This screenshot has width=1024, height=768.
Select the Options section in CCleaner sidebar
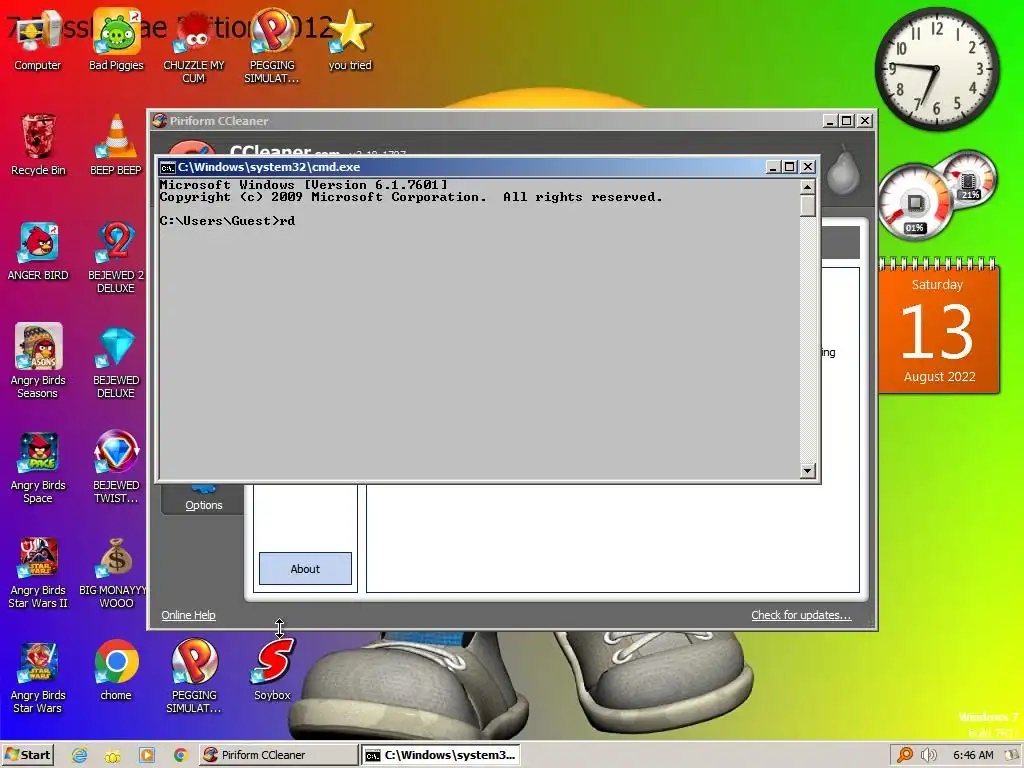click(x=203, y=500)
